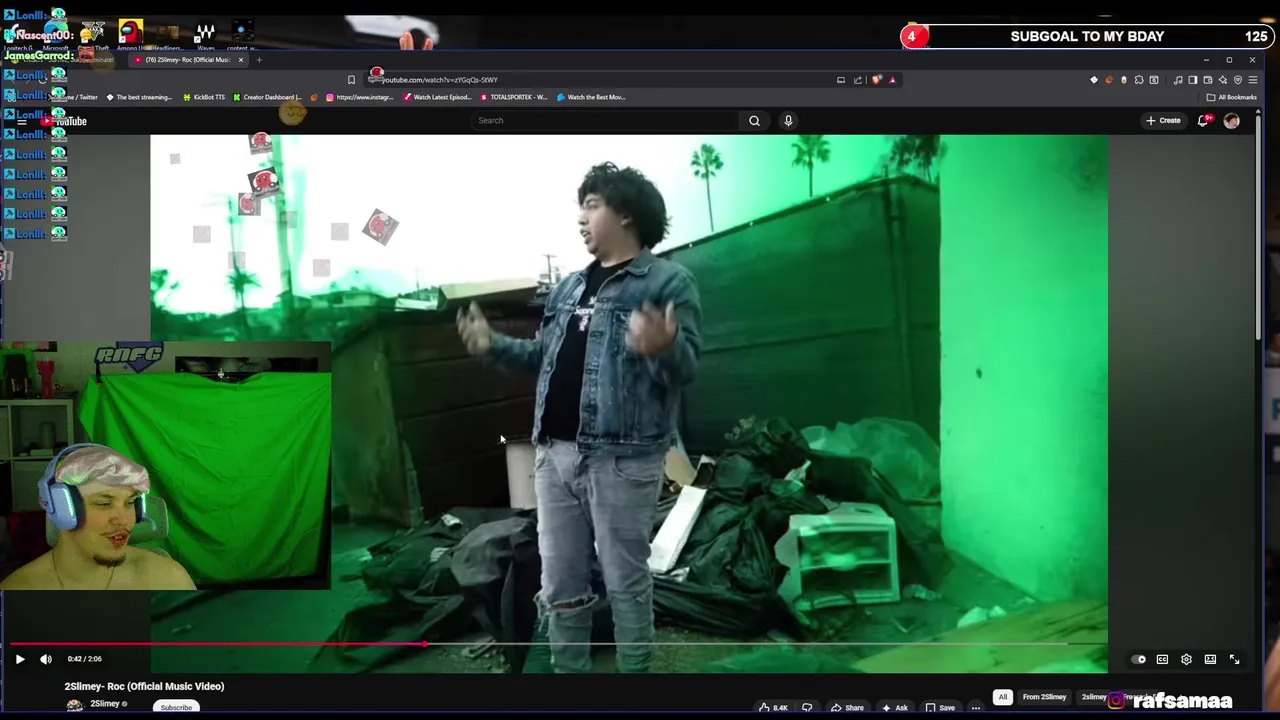Click the progress bar scrubber handle

coord(425,644)
